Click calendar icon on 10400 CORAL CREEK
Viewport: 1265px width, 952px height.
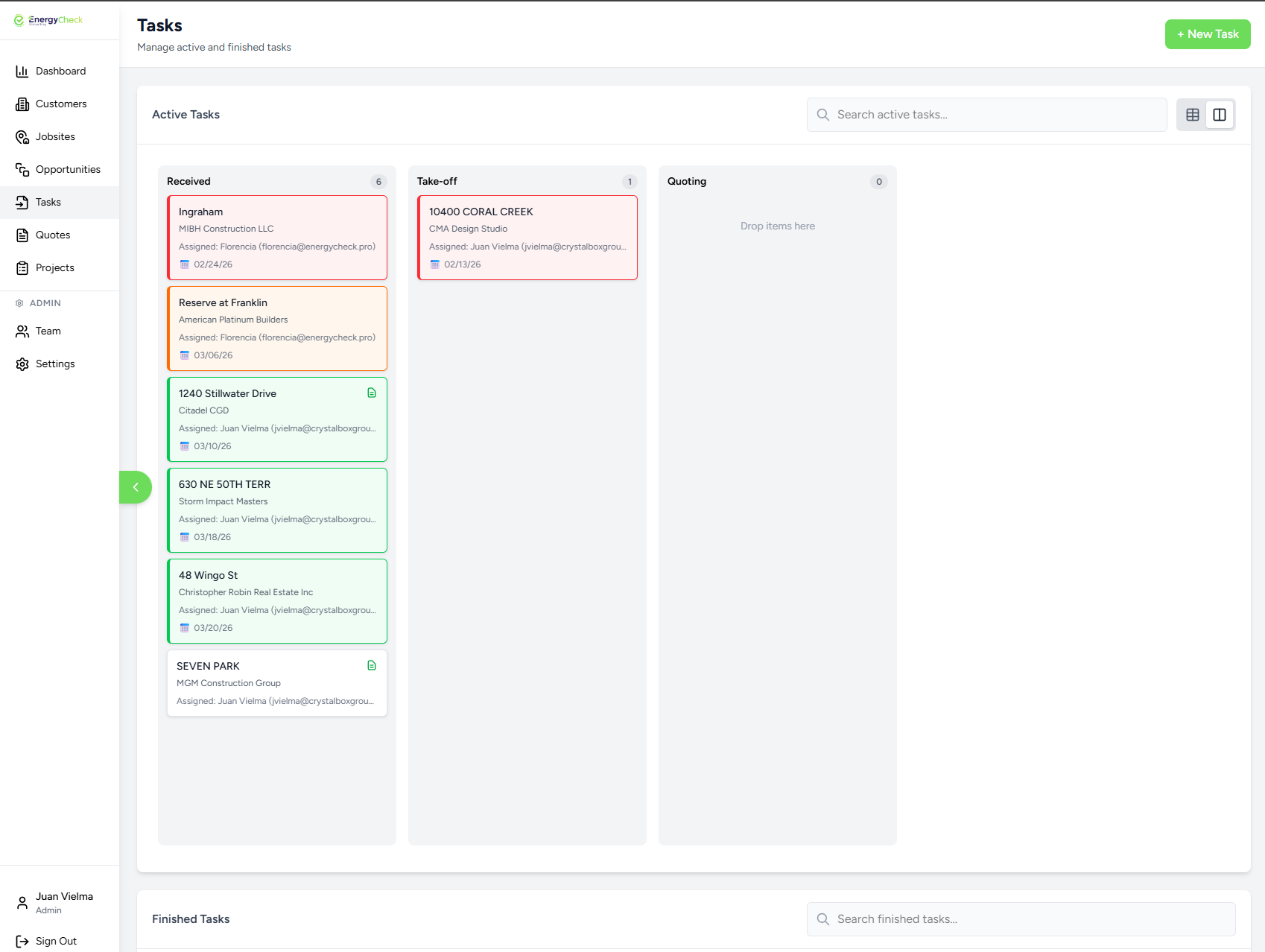coord(435,264)
